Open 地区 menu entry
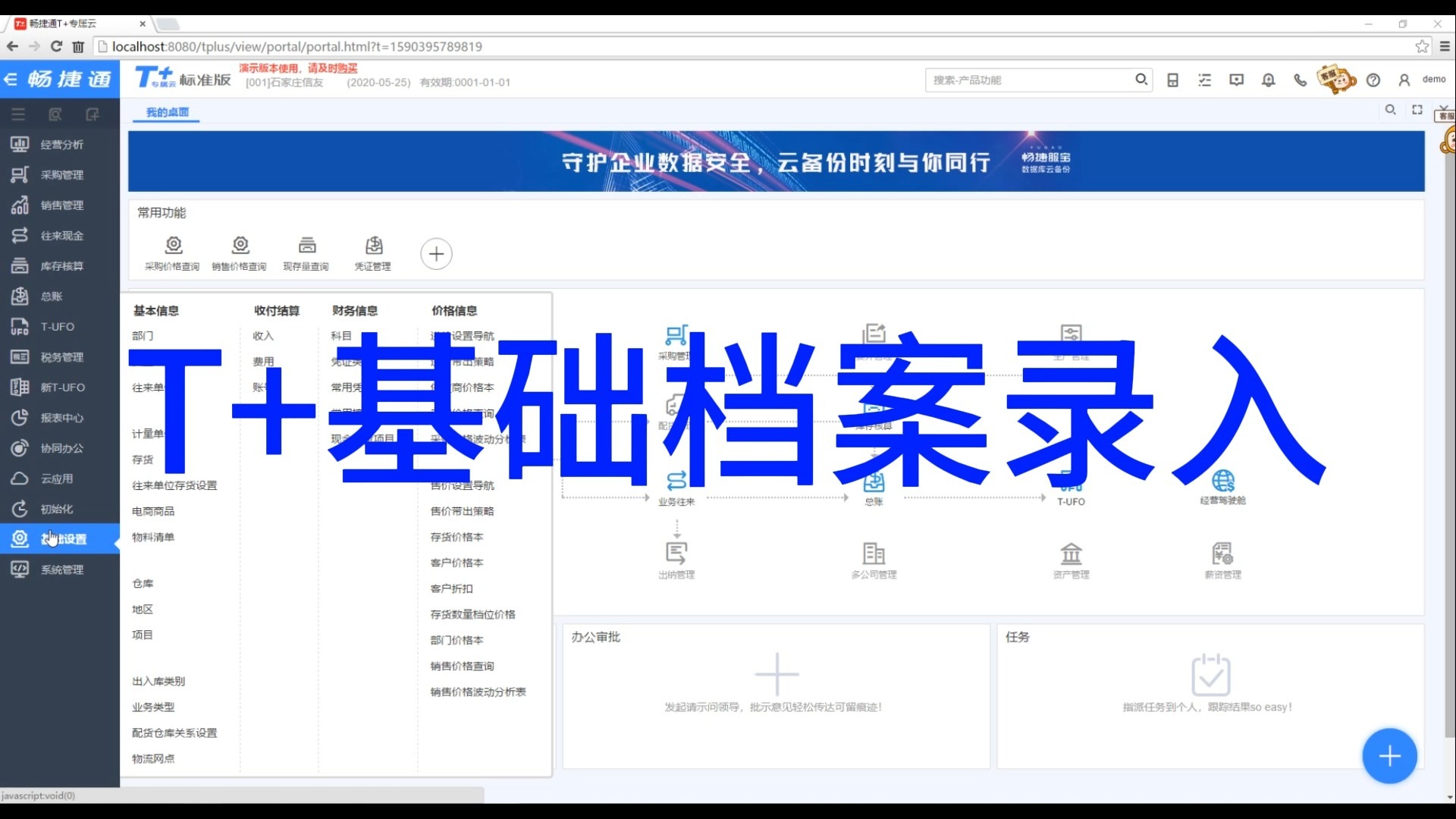1456x819 pixels. (x=143, y=609)
